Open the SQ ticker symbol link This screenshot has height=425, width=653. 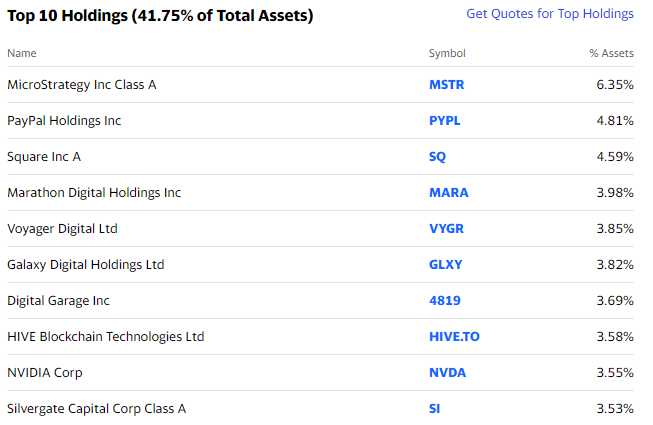[x=437, y=157]
